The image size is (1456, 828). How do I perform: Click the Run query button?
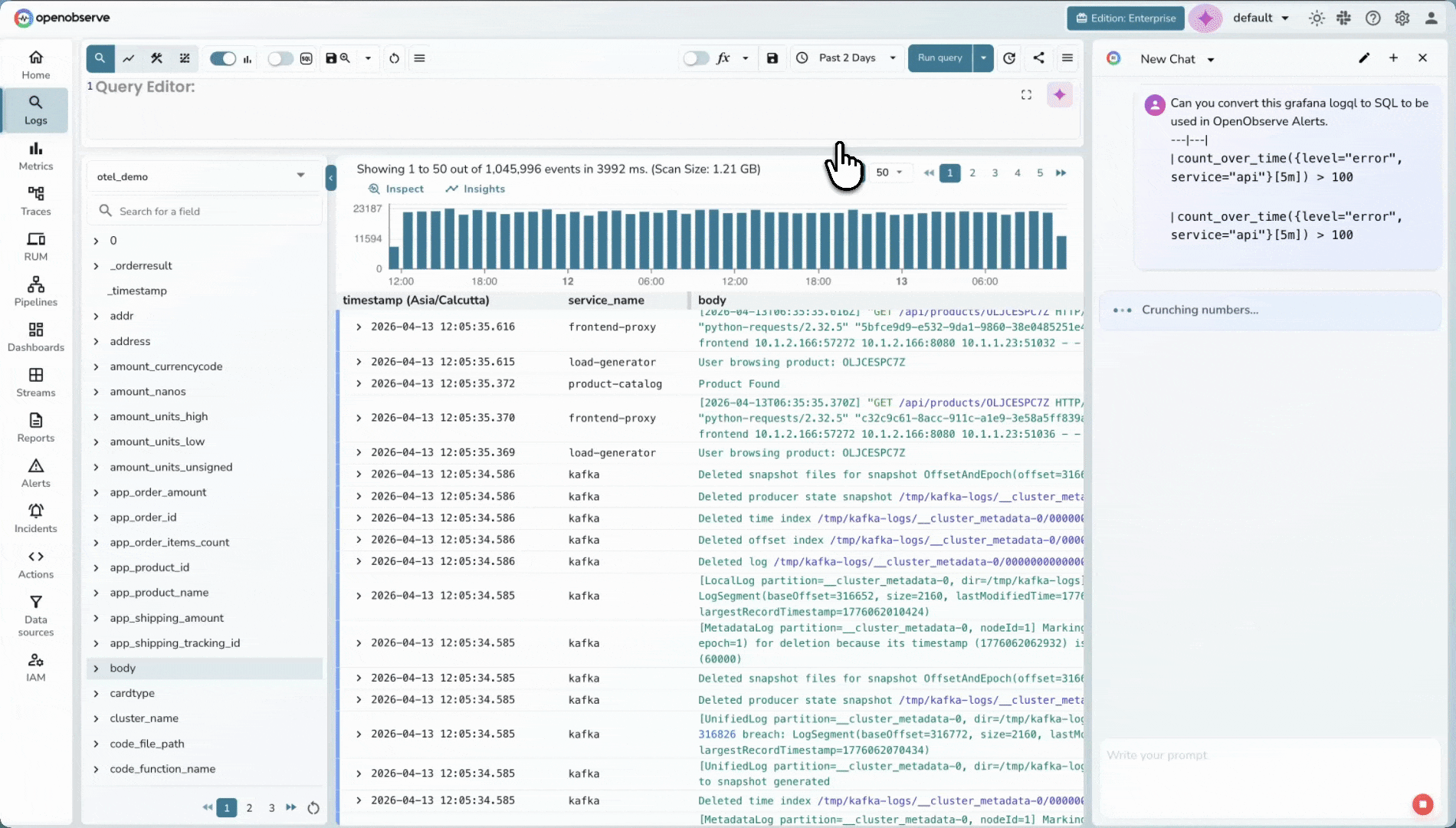(x=940, y=58)
